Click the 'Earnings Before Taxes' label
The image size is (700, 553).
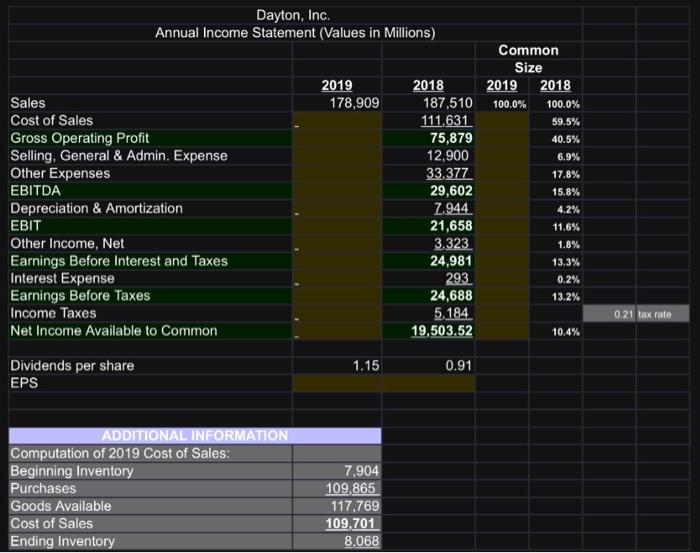pos(80,295)
